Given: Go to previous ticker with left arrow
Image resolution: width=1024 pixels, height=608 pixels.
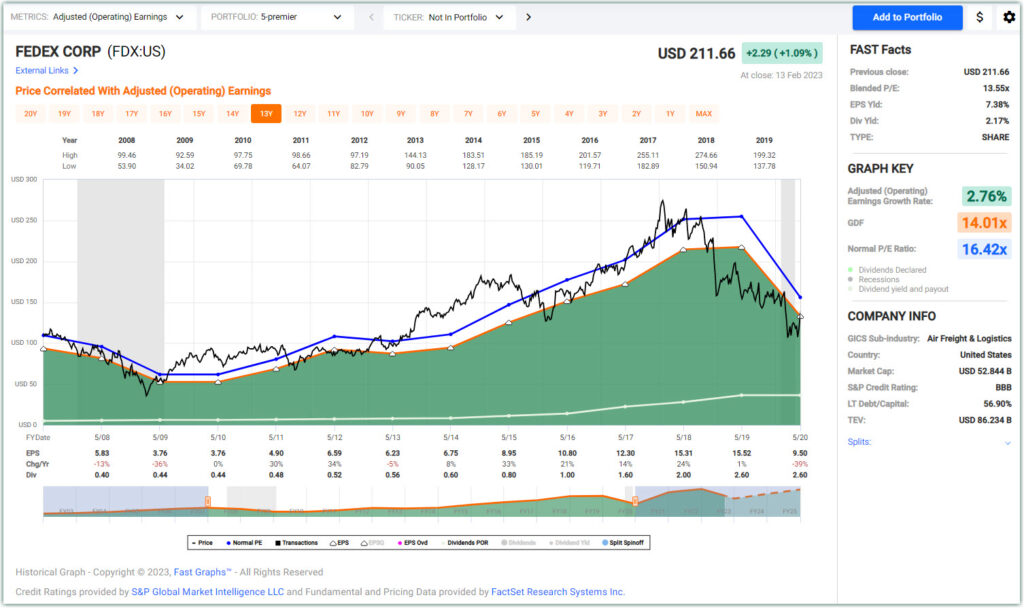Looking at the screenshot, I should pyautogui.click(x=370, y=17).
